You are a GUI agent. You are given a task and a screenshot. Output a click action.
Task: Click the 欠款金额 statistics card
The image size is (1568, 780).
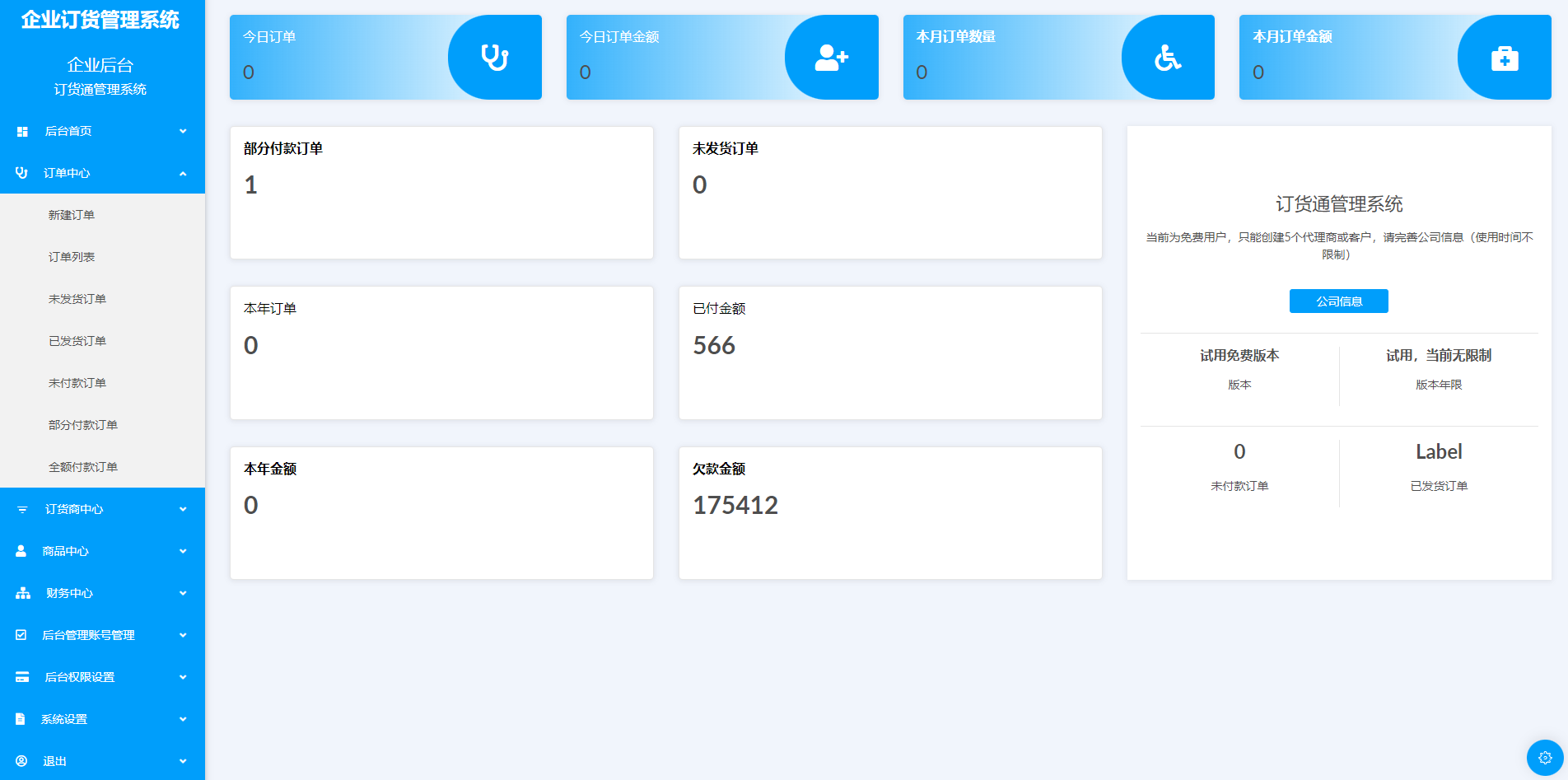click(889, 512)
